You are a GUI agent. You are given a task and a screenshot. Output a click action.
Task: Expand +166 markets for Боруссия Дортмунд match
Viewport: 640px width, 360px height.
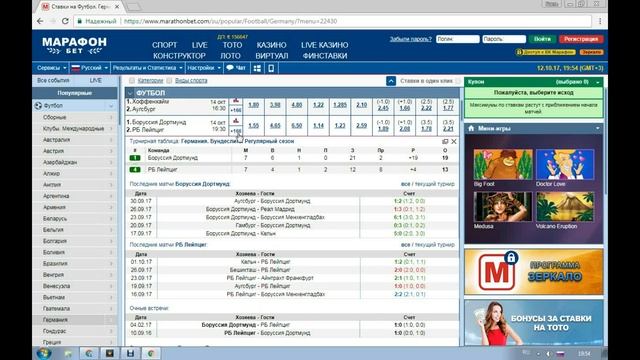pyautogui.click(x=236, y=131)
